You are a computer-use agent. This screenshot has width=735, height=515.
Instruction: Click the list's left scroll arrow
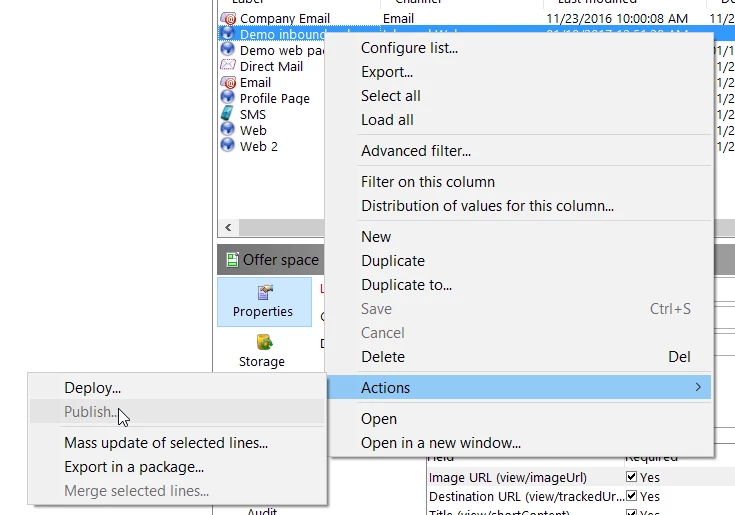228,227
